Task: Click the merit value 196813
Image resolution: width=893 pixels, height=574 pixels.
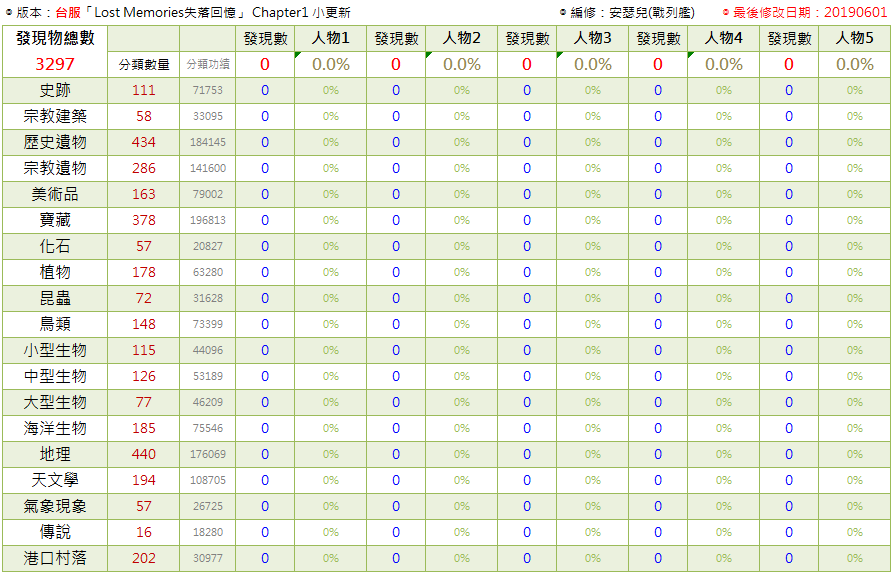Action: (208, 220)
